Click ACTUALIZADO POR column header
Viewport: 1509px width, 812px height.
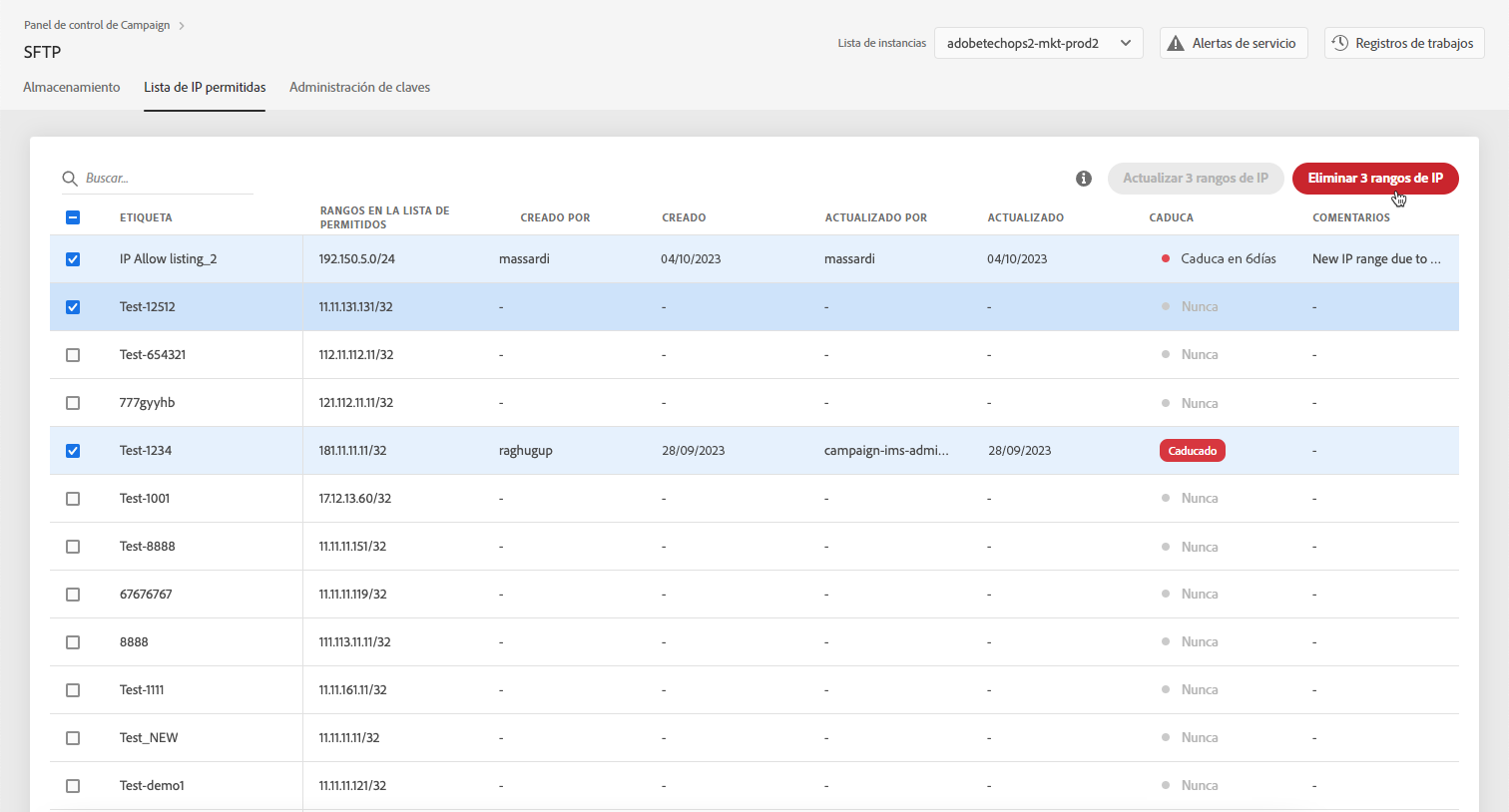875,217
